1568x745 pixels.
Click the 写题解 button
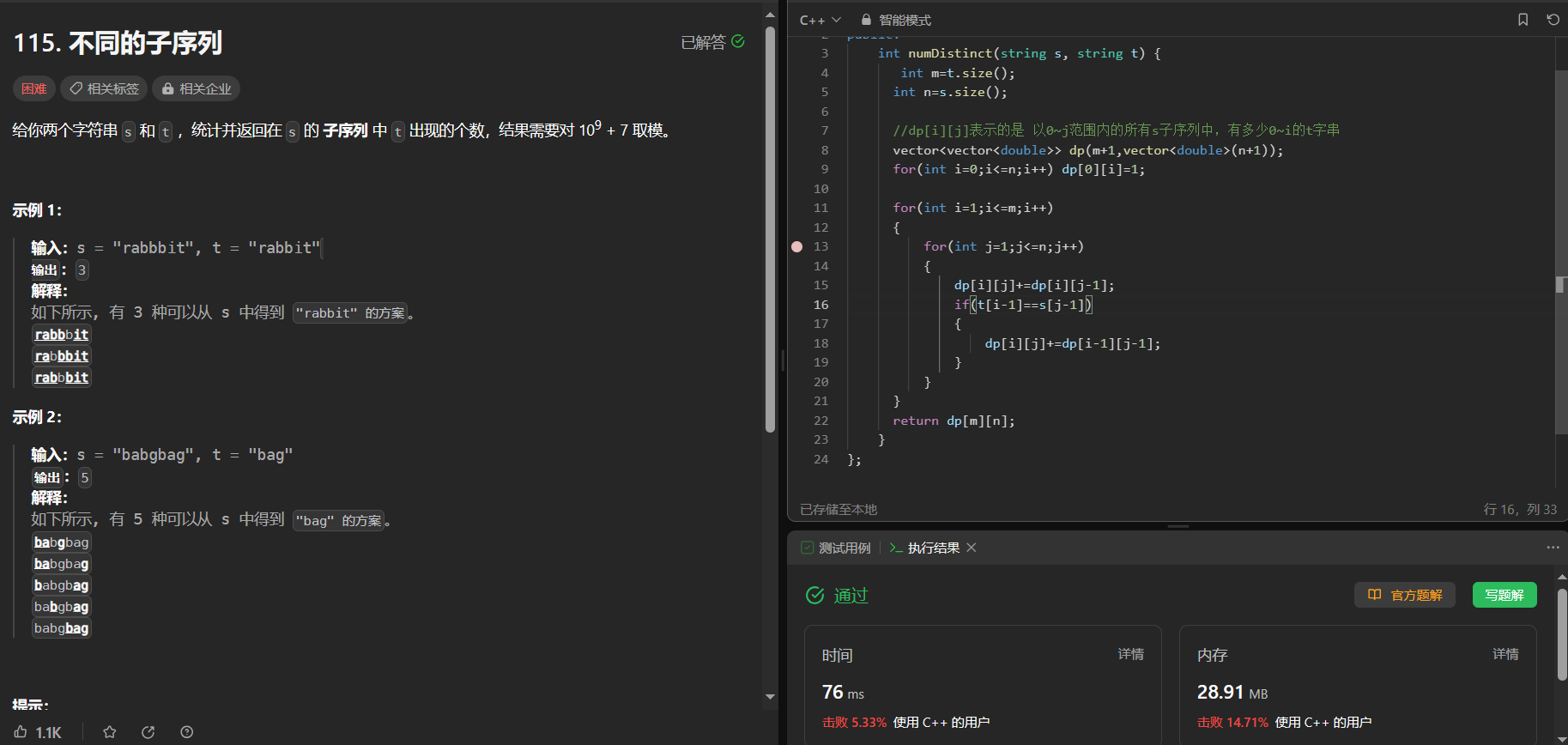tap(1504, 595)
